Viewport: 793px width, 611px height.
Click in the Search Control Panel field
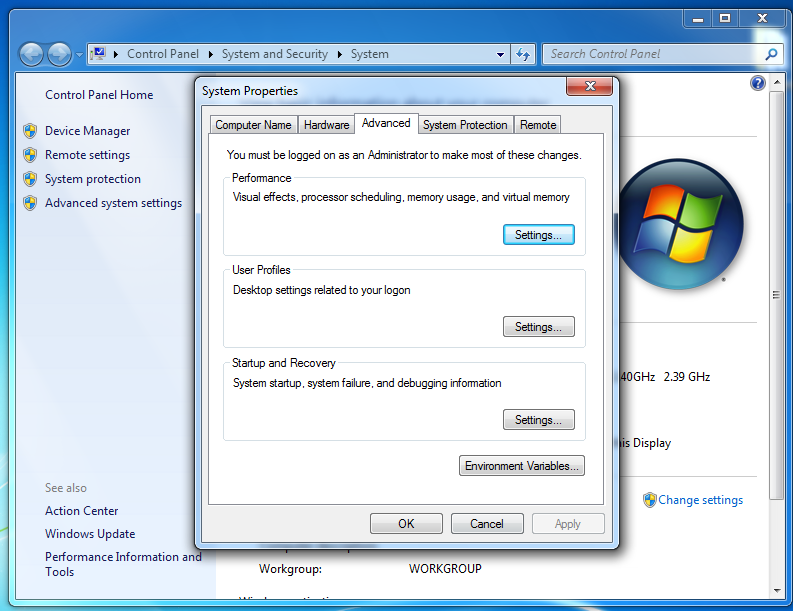click(x=650, y=54)
